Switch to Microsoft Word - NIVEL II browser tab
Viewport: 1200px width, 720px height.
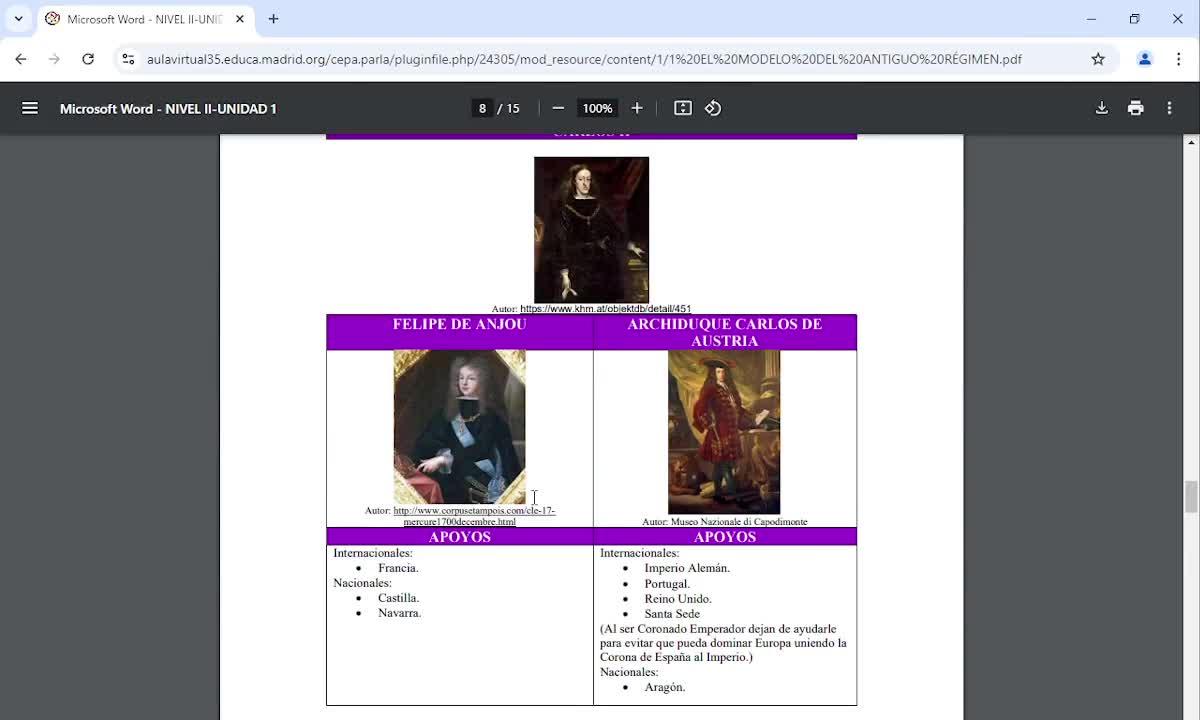point(143,19)
